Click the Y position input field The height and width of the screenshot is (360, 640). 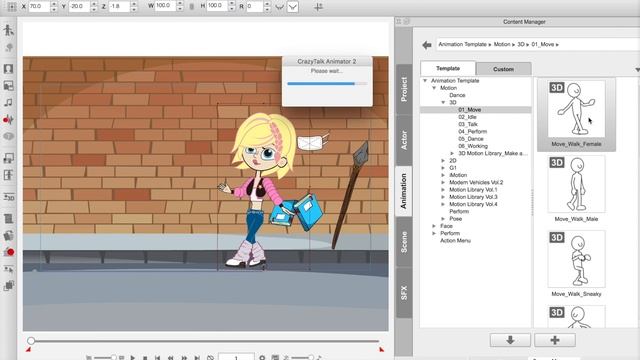pos(79,6)
